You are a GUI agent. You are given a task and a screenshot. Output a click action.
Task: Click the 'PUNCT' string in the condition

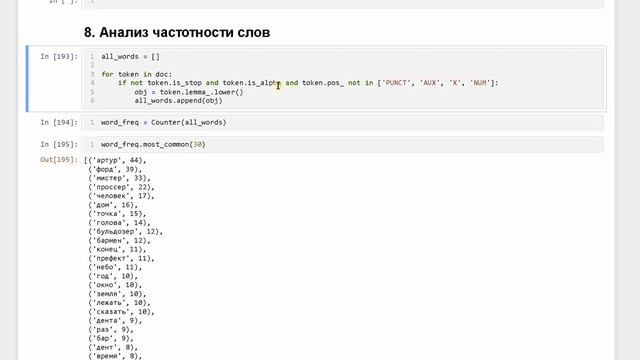(x=396, y=83)
